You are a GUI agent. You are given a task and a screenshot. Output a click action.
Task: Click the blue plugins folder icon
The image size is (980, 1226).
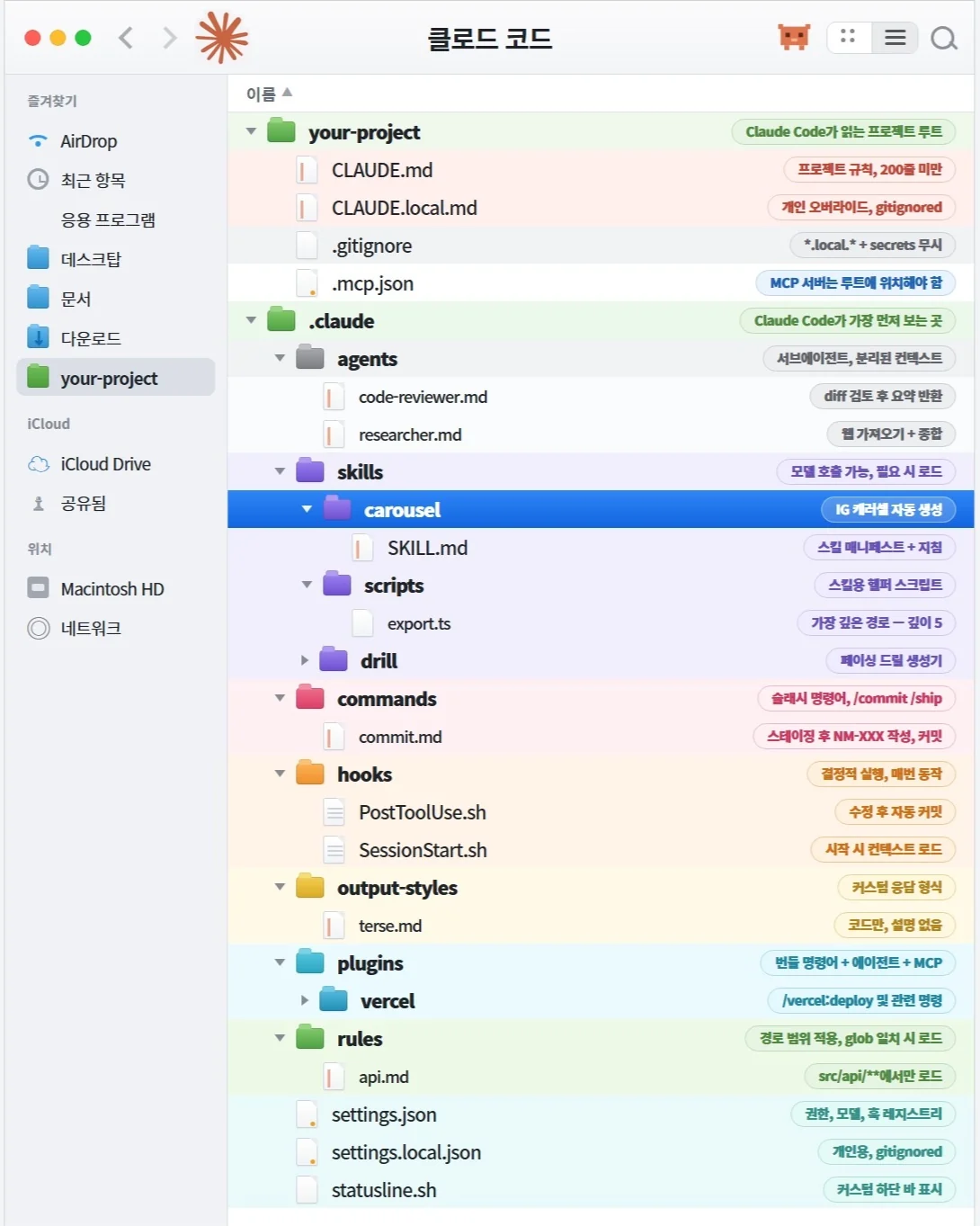pos(310,962)
